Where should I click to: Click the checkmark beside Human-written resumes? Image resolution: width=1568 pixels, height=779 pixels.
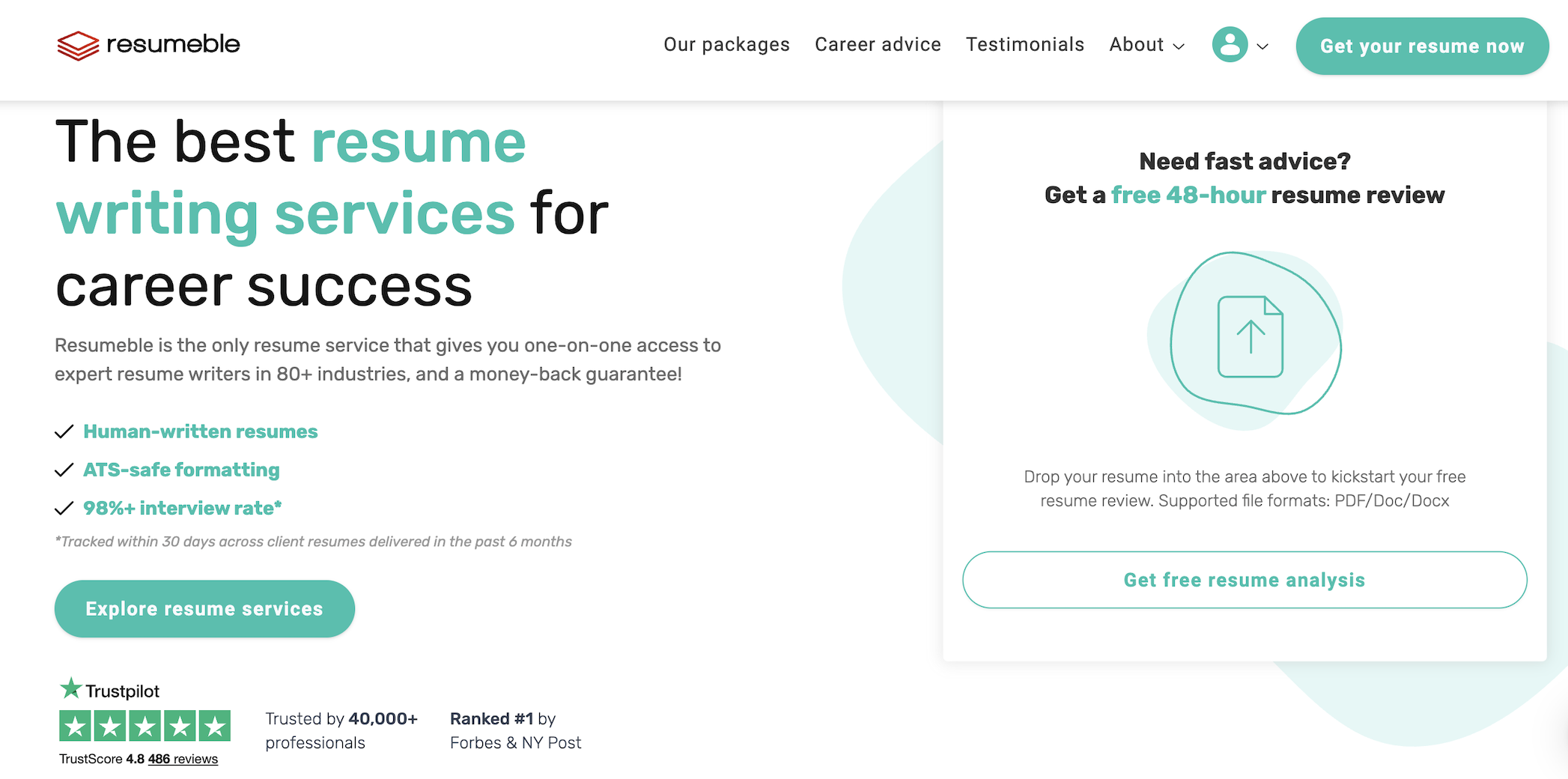(x=63, y=431)
